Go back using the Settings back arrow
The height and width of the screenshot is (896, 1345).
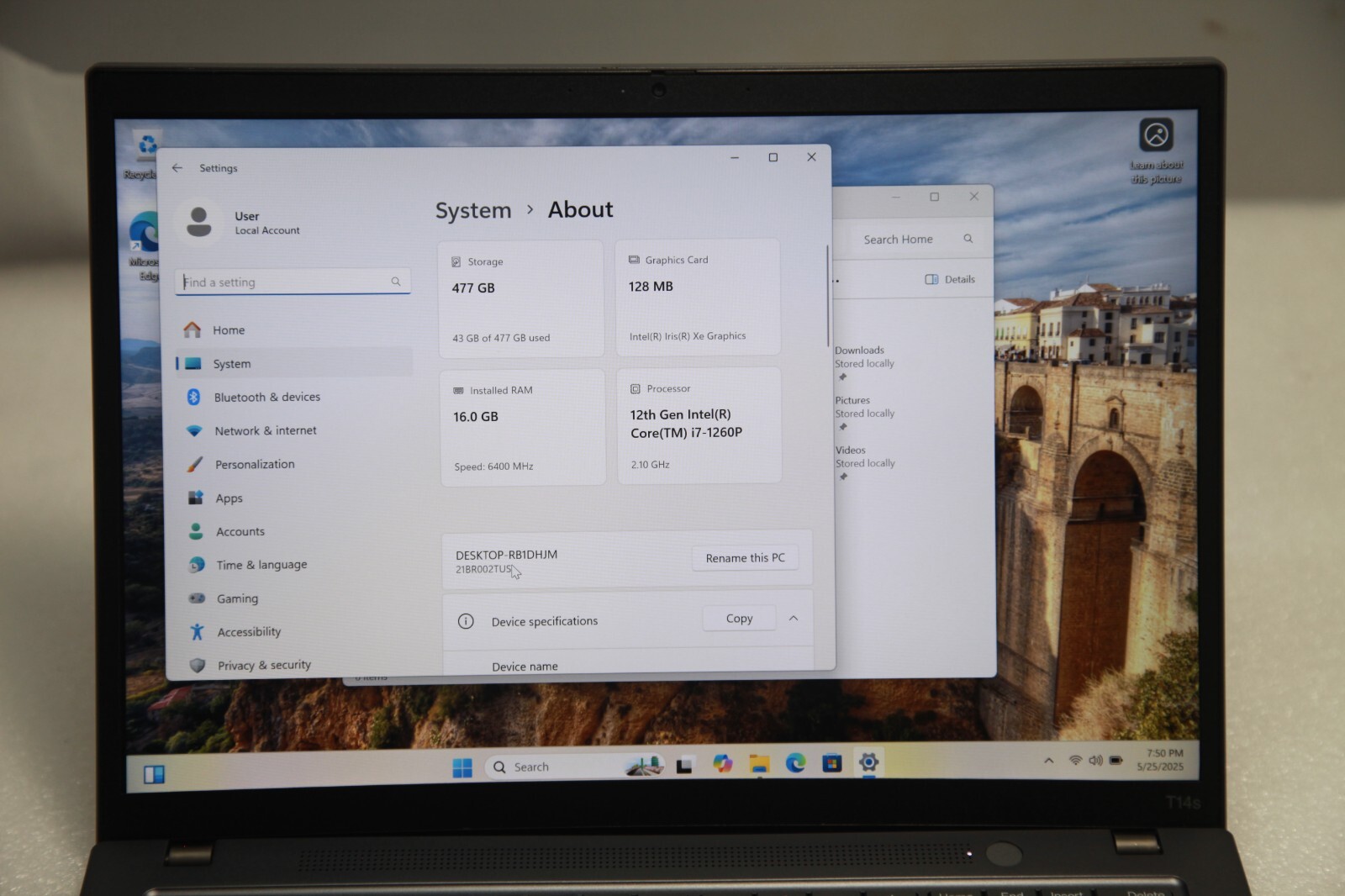pyautogui.click(x=177, y=168)
